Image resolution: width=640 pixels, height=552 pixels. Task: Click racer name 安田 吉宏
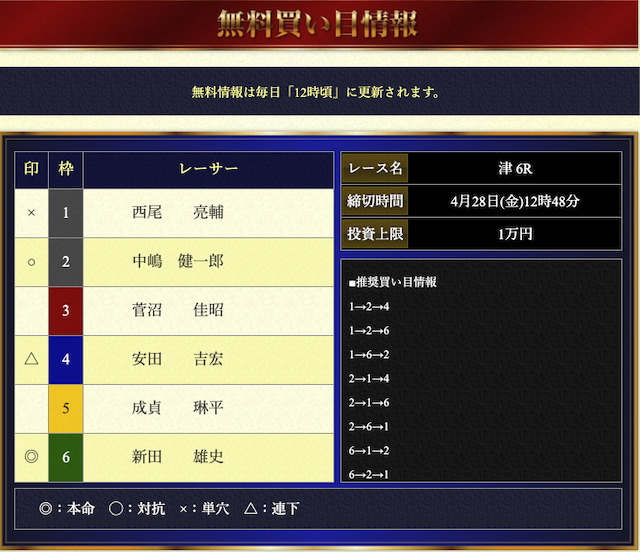coord(178,359)
